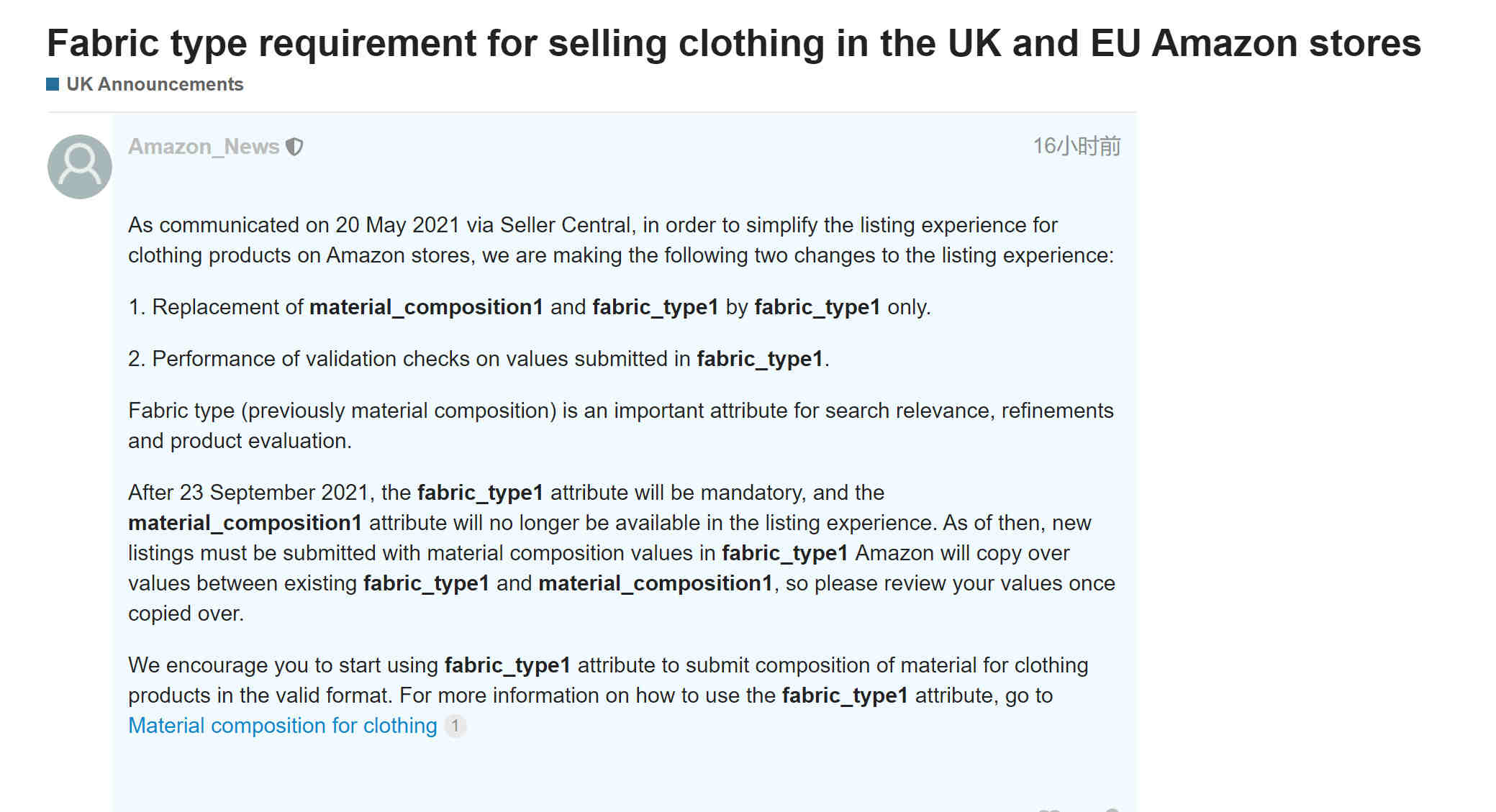Click list item 2 about validation checks

click(479, 359)
